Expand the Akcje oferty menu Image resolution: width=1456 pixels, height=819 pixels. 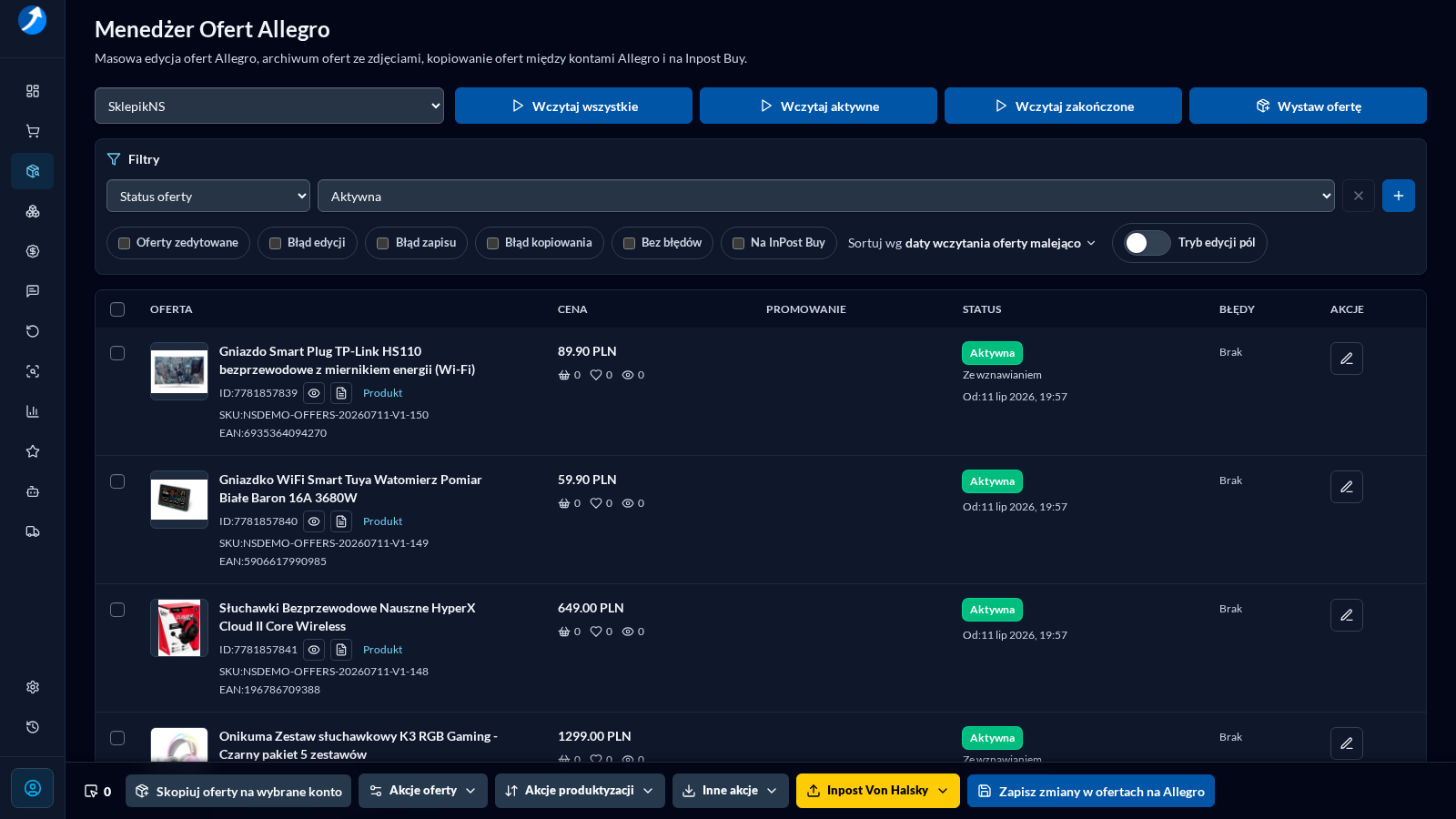[x=423, y=791]
